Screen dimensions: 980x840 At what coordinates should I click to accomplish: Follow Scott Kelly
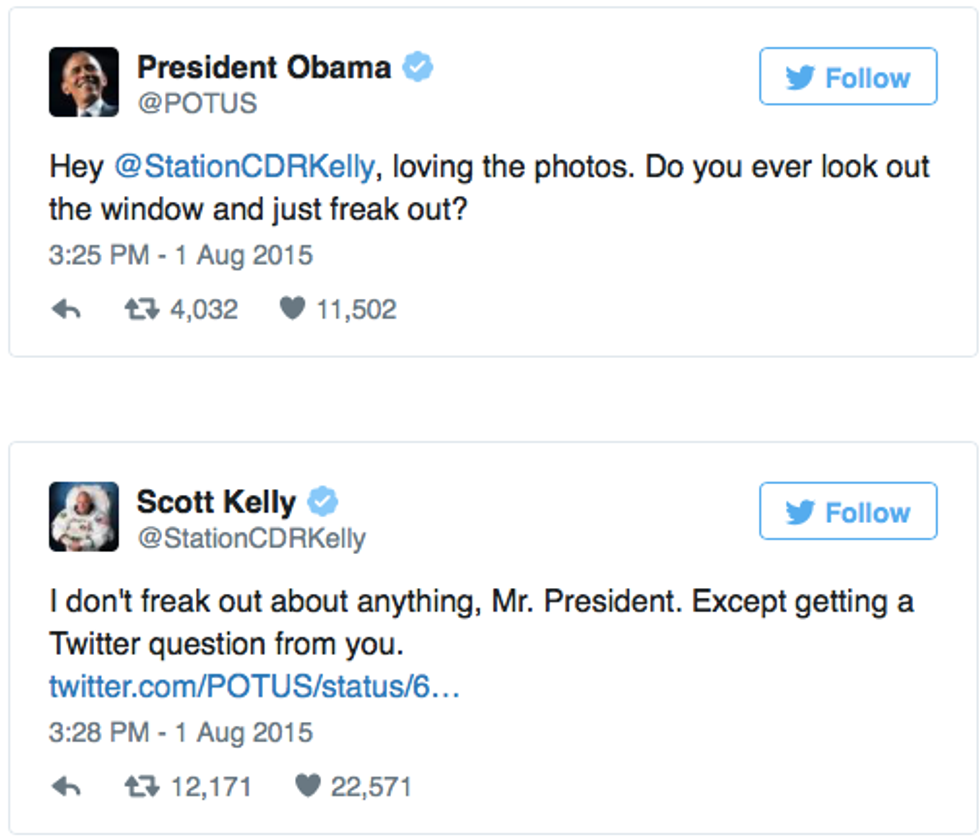click(848, 512)
